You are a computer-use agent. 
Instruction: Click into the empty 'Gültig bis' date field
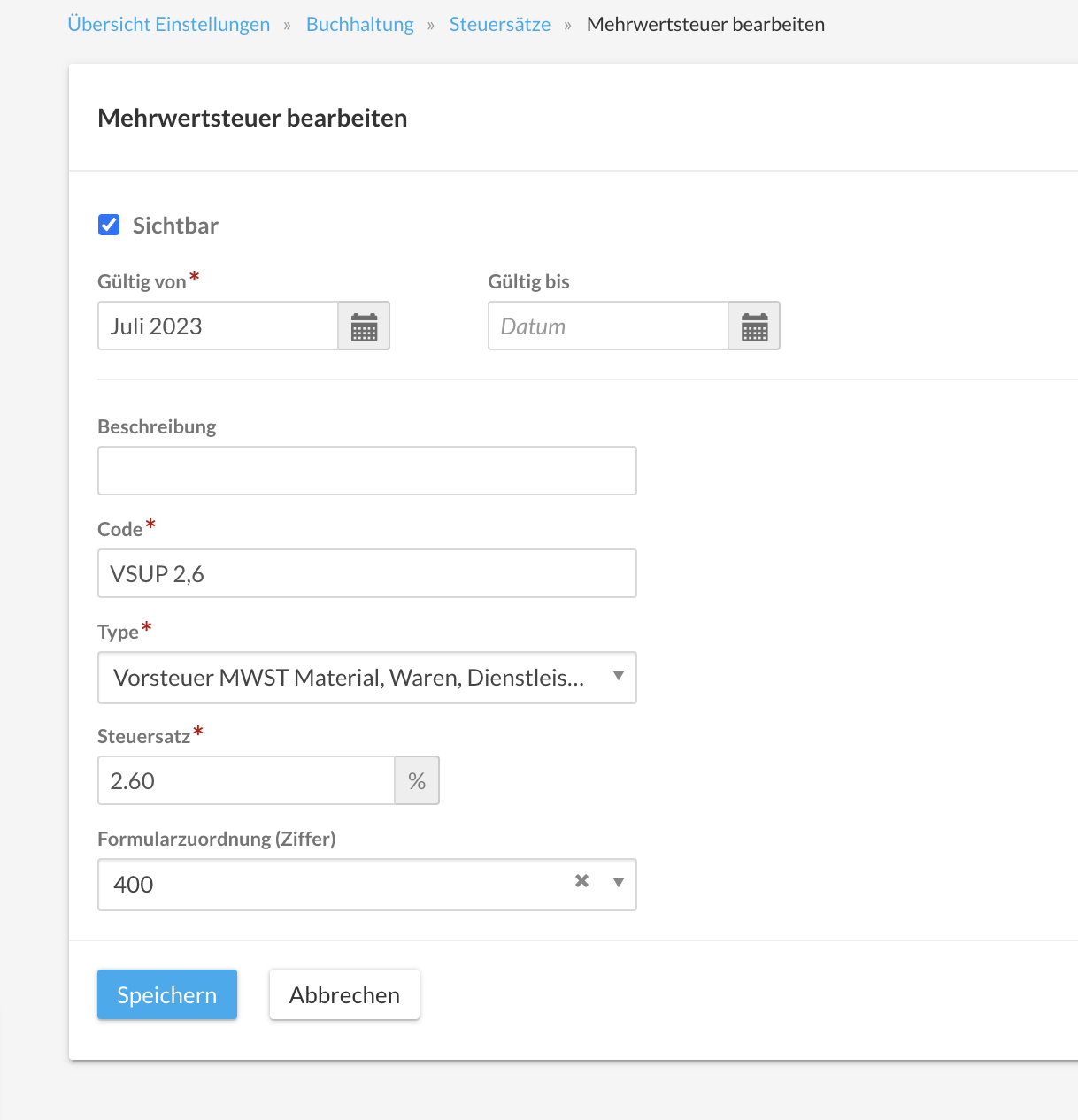click(x=608, y=326)
